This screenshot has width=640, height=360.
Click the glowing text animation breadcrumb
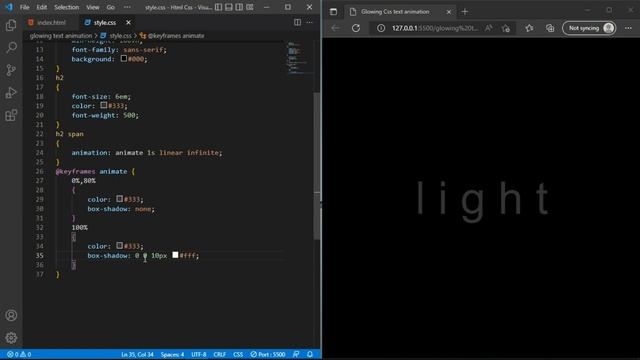pyautogui.click(x=61, y=36)
